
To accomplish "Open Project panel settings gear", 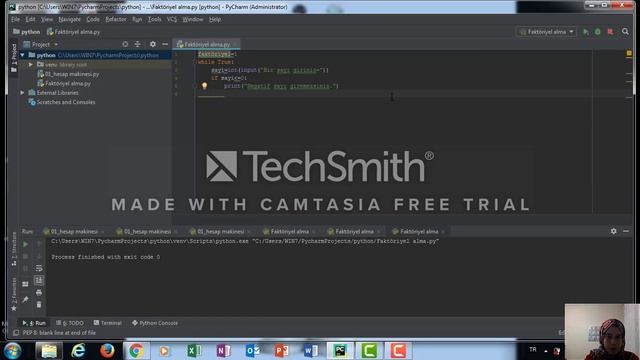I will [x=153, y=44].
